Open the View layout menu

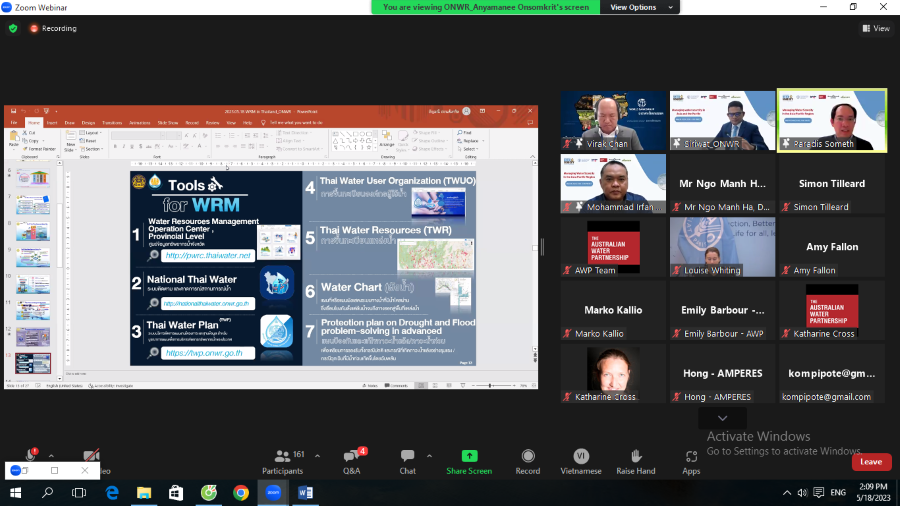click(875, 28)
